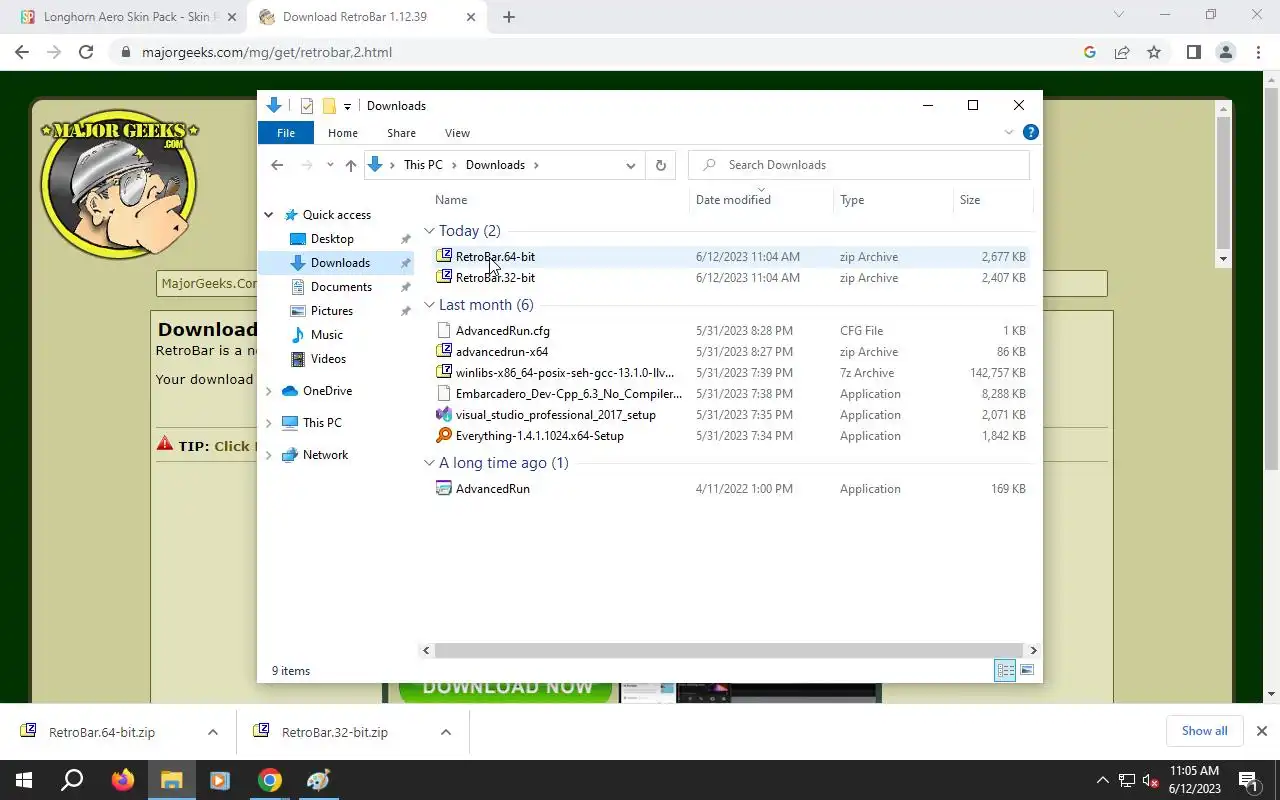Open options for RetroBar.32-bit.zip download
This screenshot has height=800, width=1280.
point(446,732)
